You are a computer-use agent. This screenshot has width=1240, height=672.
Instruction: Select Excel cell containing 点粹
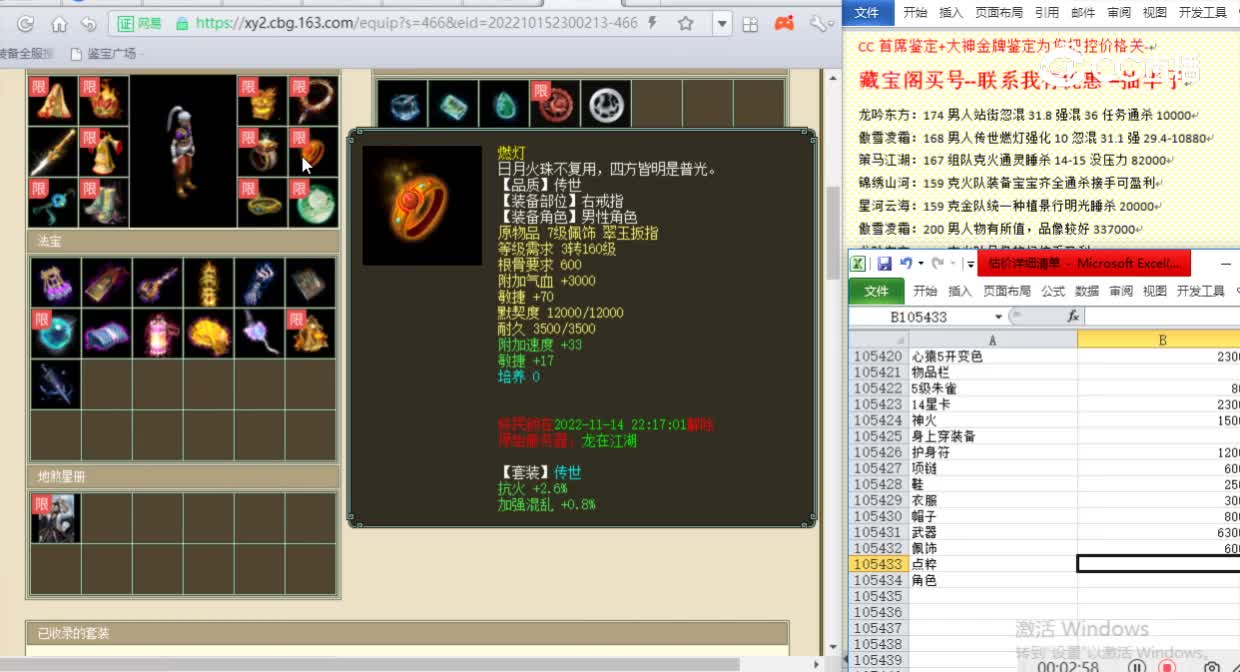[993, 565]
